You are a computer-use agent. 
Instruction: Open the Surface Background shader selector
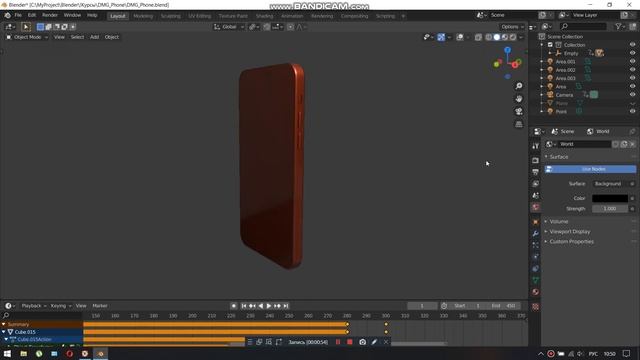click(x=611, y=184)
